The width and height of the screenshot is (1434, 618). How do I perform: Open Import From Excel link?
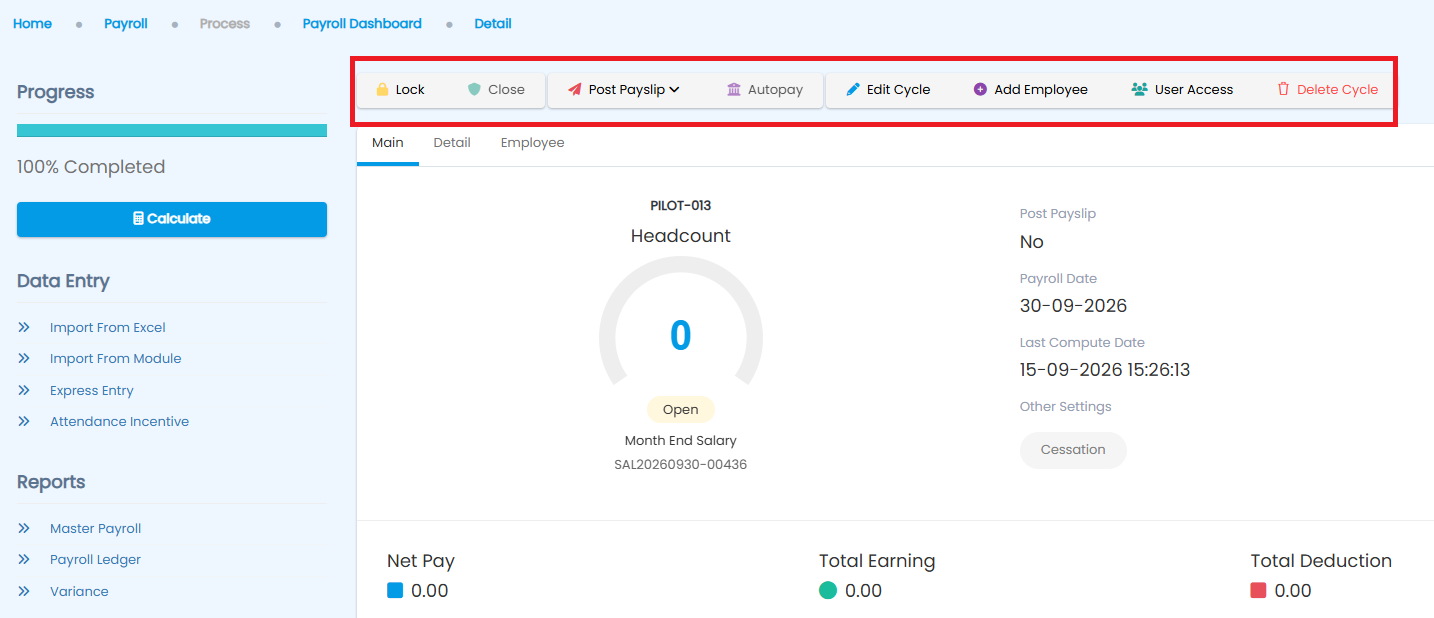pyautogui.click(x=108, y=327)
